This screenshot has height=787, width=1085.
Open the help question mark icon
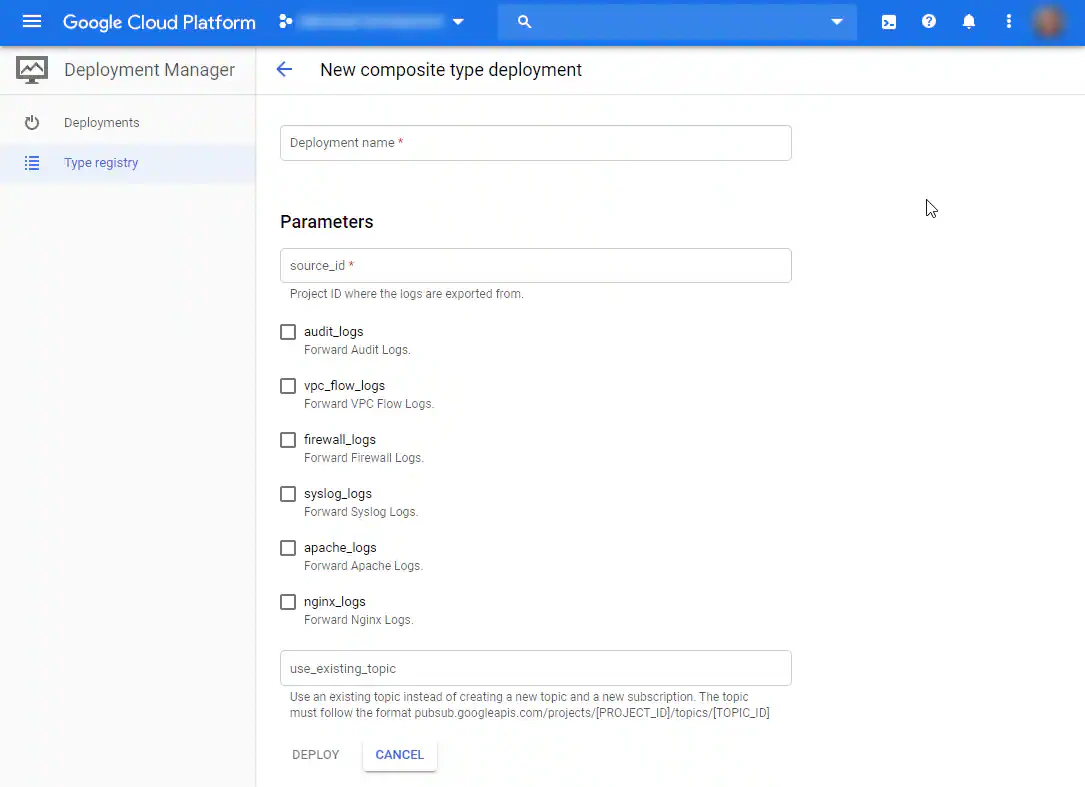coord(929,21)
